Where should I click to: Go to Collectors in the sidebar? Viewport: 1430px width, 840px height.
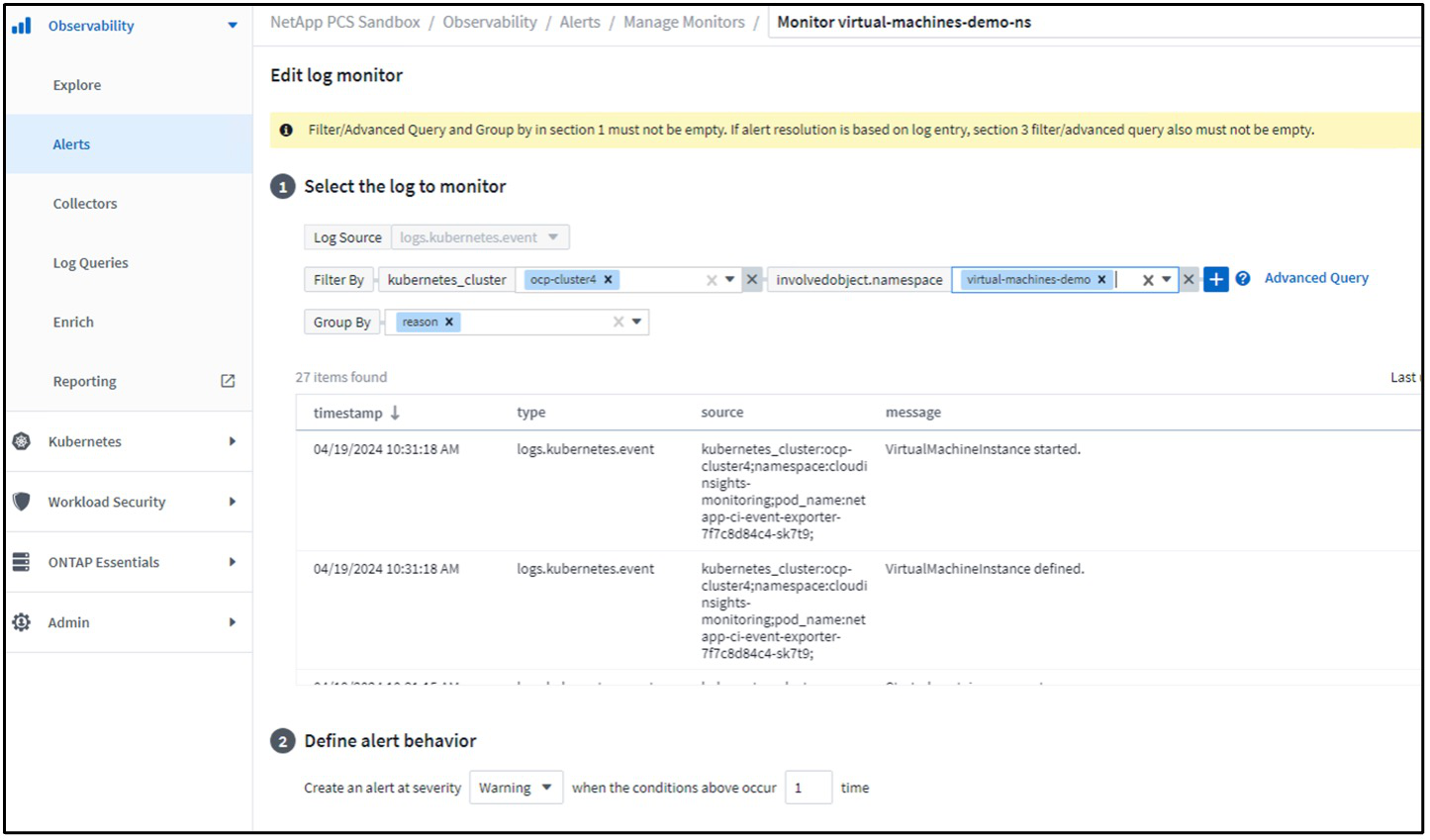(x=85, y=204)
